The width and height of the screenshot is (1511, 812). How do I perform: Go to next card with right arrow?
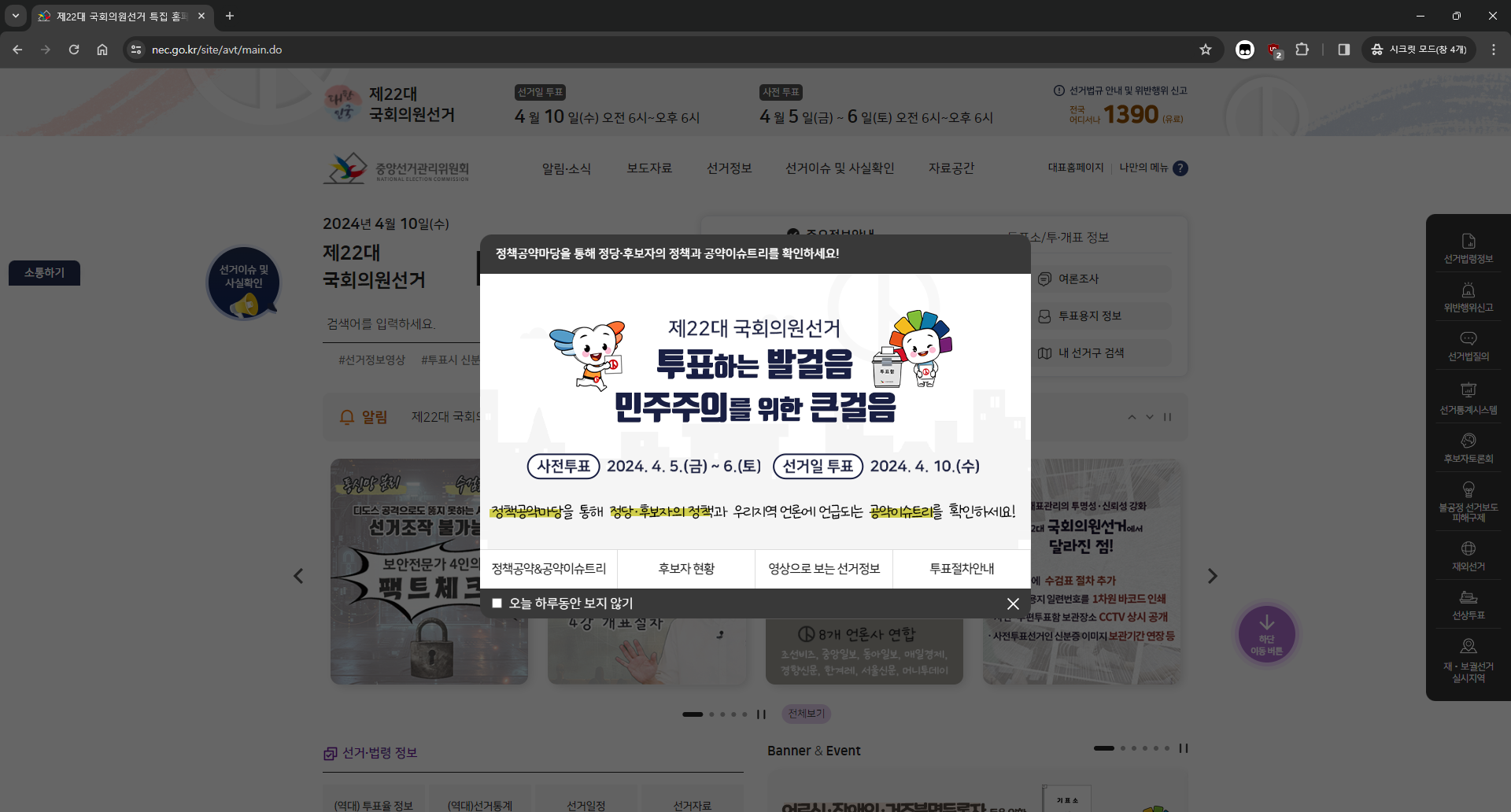[x=1213, y=576]
